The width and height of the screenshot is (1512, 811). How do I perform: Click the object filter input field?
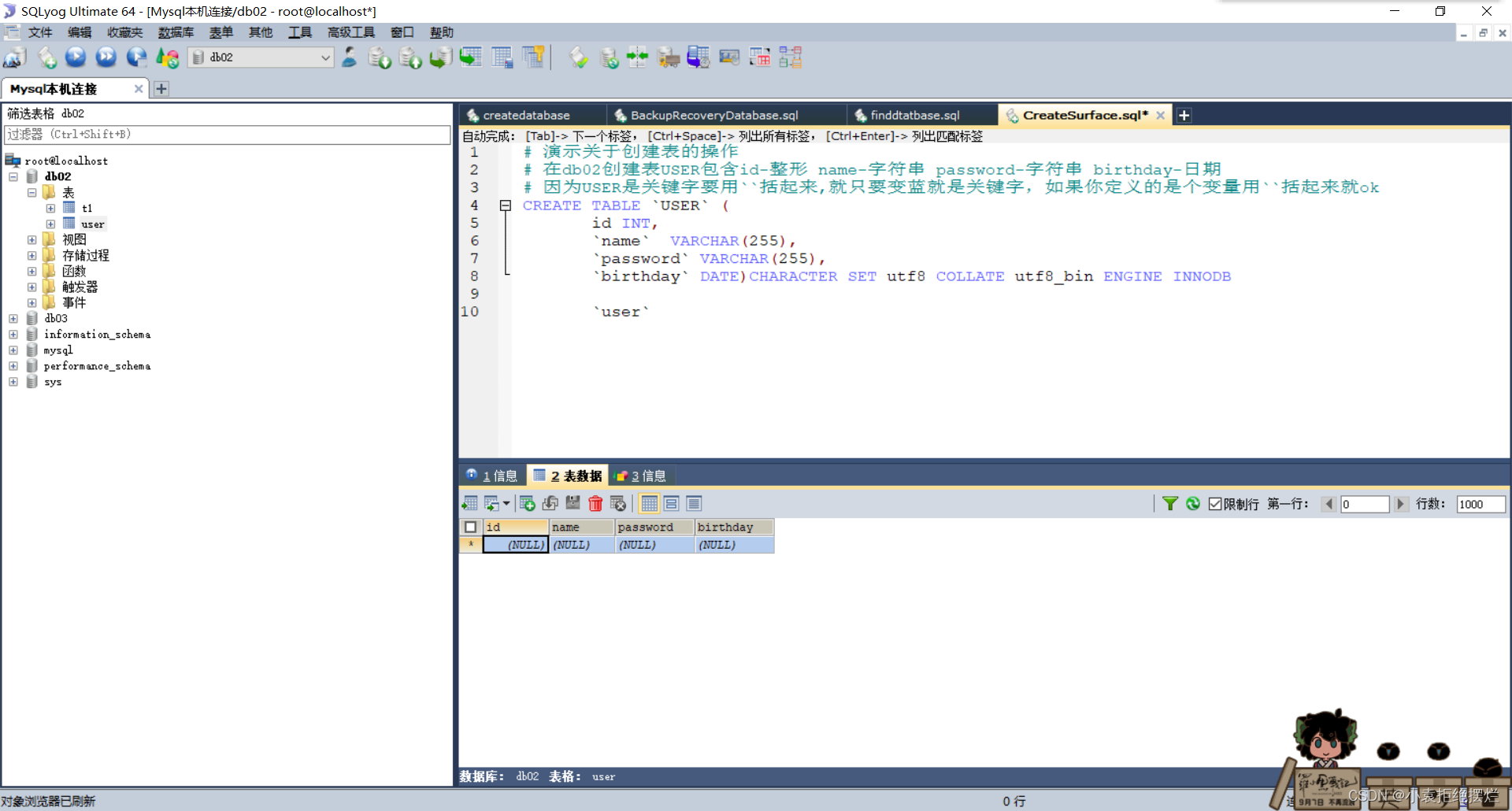click(x=228, y=135)
